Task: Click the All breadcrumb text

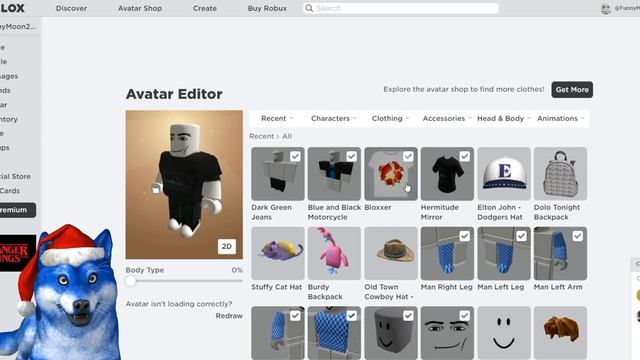Action: pyautogui.click(x=287, y=136)
